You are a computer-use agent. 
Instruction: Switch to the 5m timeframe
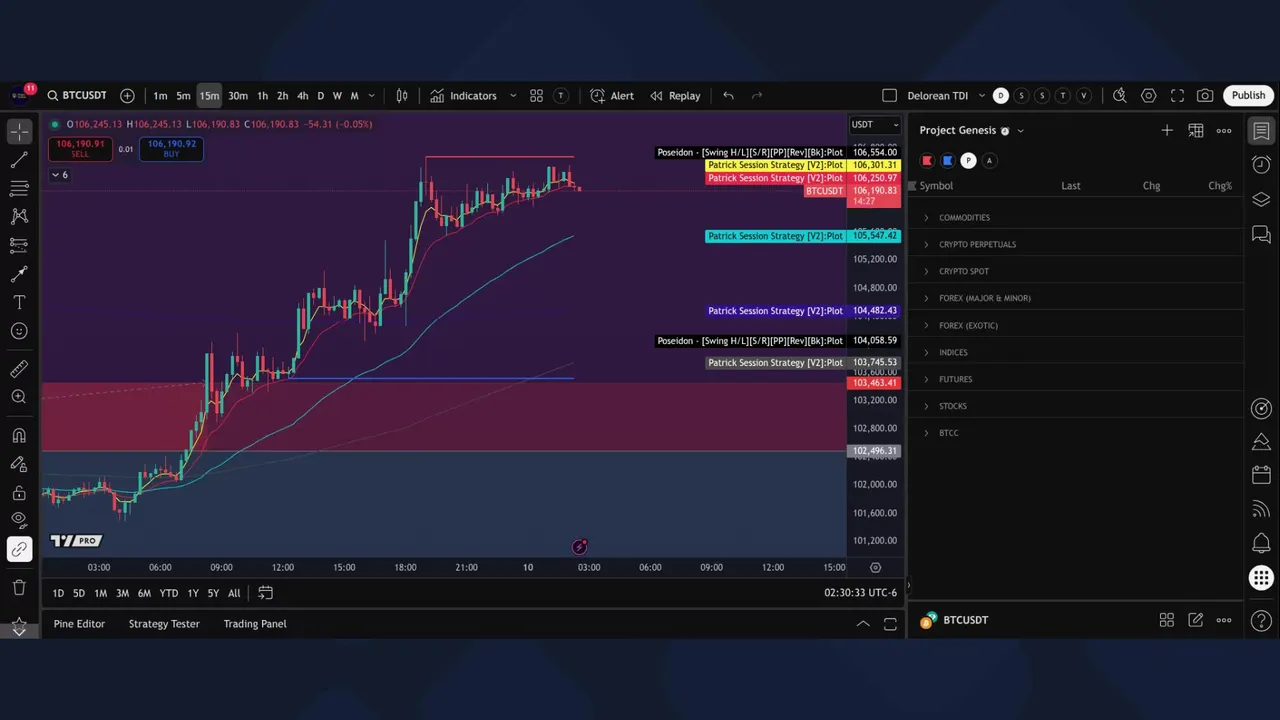click(184, 96)
